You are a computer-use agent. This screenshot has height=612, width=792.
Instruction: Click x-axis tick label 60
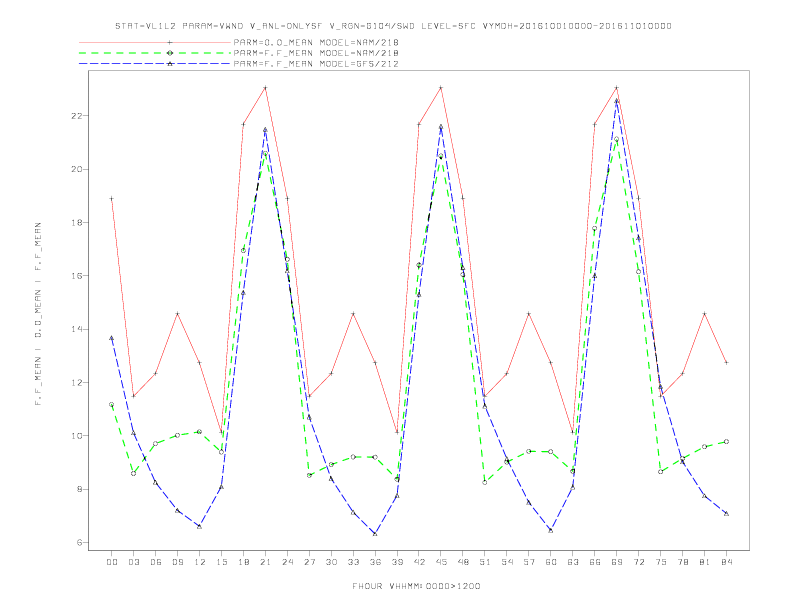click(551, 562)
